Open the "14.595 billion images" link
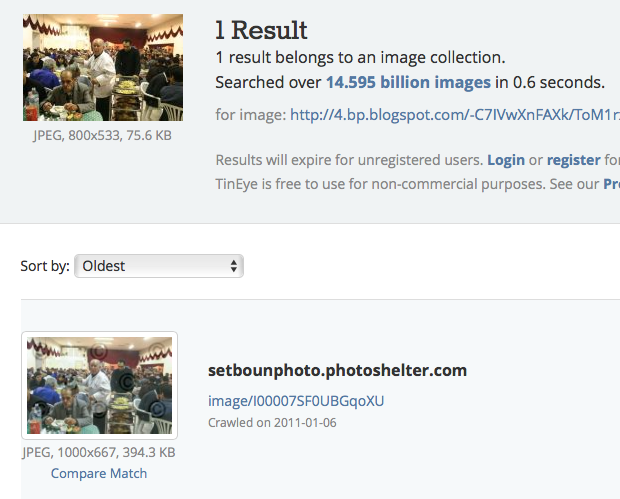Viewport: 620px width, 499px height. [x=408, y=82]
